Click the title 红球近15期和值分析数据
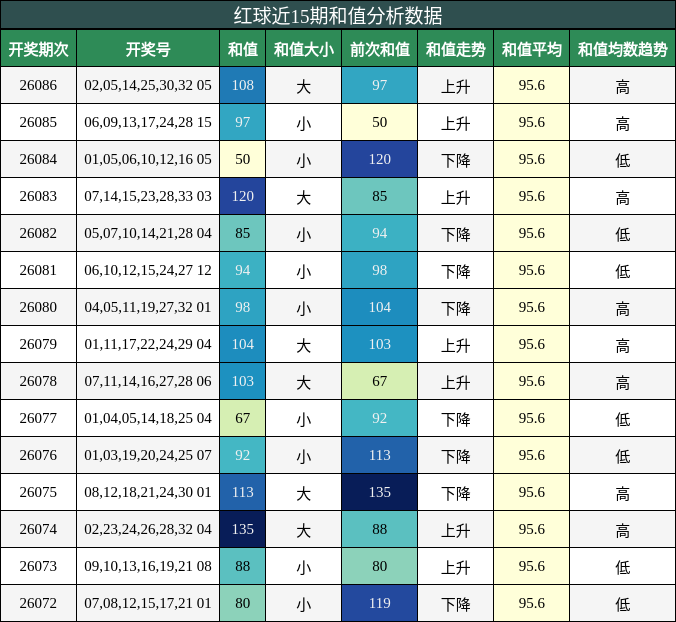Viewport: 676px width, 622px height. [x=338, y=16]
